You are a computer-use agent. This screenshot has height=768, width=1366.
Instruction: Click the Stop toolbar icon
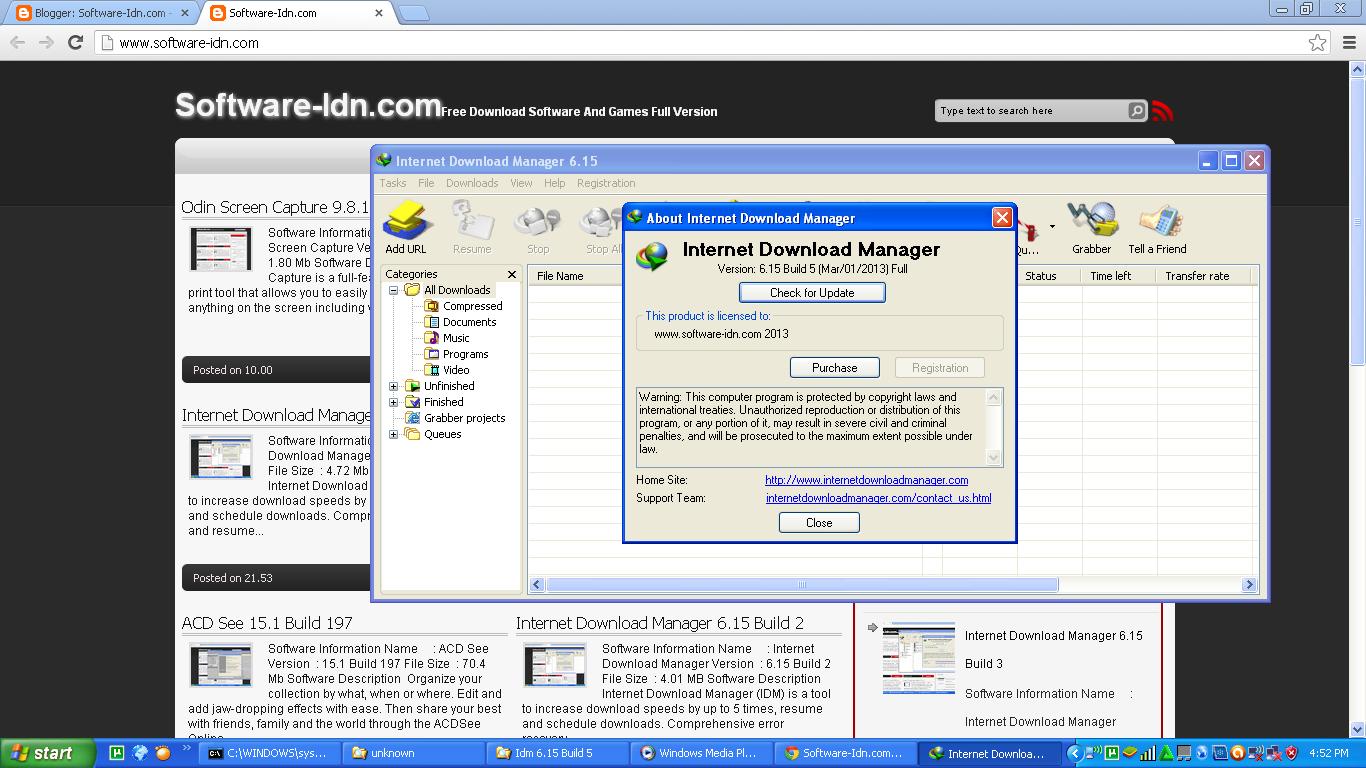pos(538,228)
